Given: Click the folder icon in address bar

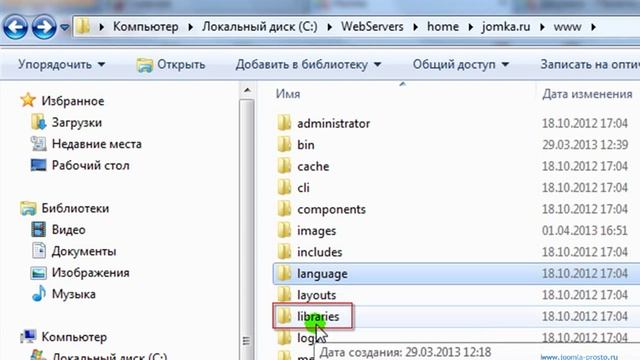Looking at the screenshot, I should 83,27.
